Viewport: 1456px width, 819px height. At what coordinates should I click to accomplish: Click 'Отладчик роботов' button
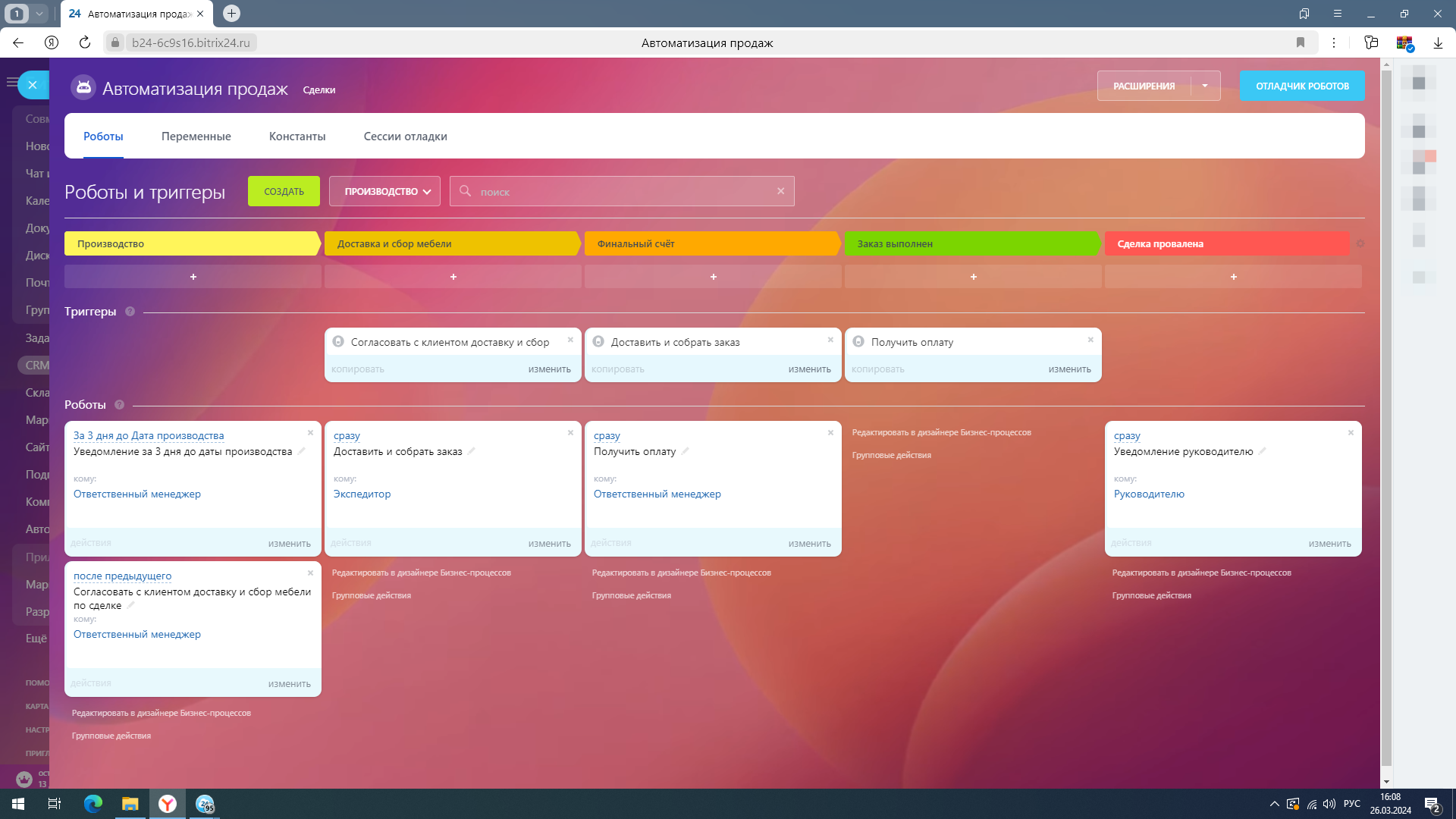coord(1302,86)
